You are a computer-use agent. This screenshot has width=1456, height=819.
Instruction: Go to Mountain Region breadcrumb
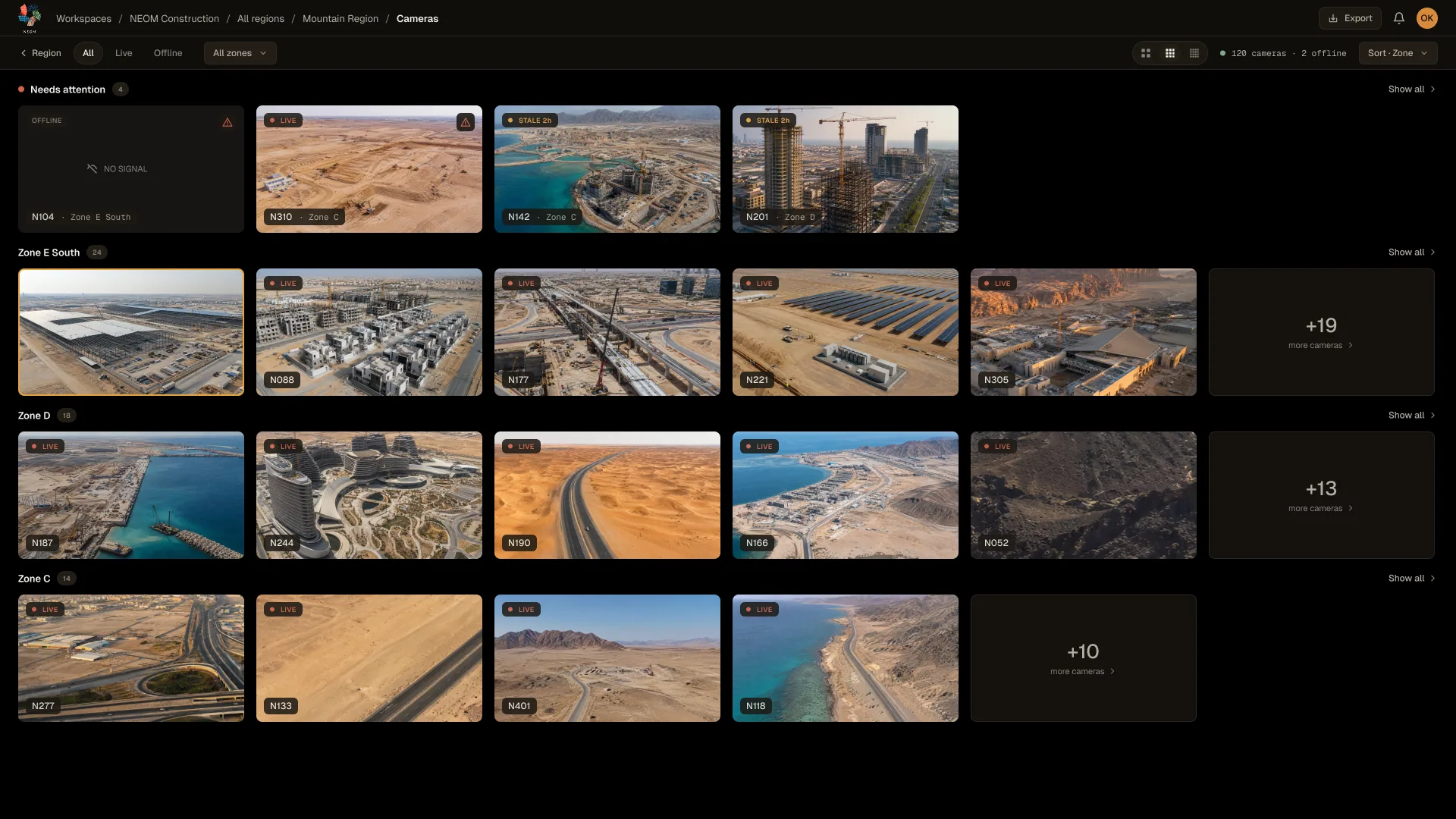[340, 18]
